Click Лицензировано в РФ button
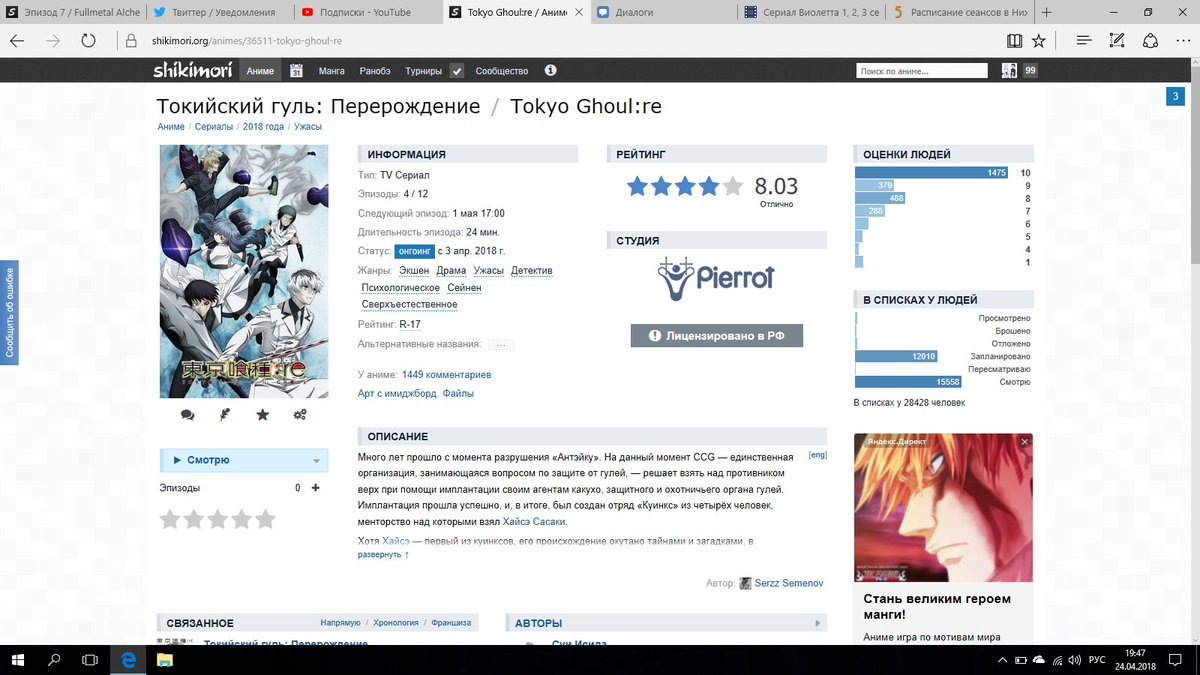This screenshot has height=675, width=1200. pyautogui.click(x=717, y=336)
